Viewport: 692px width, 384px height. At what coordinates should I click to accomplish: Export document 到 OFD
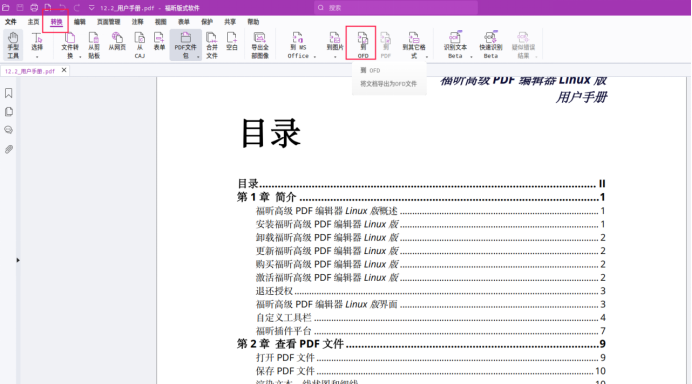coord(362,45)
